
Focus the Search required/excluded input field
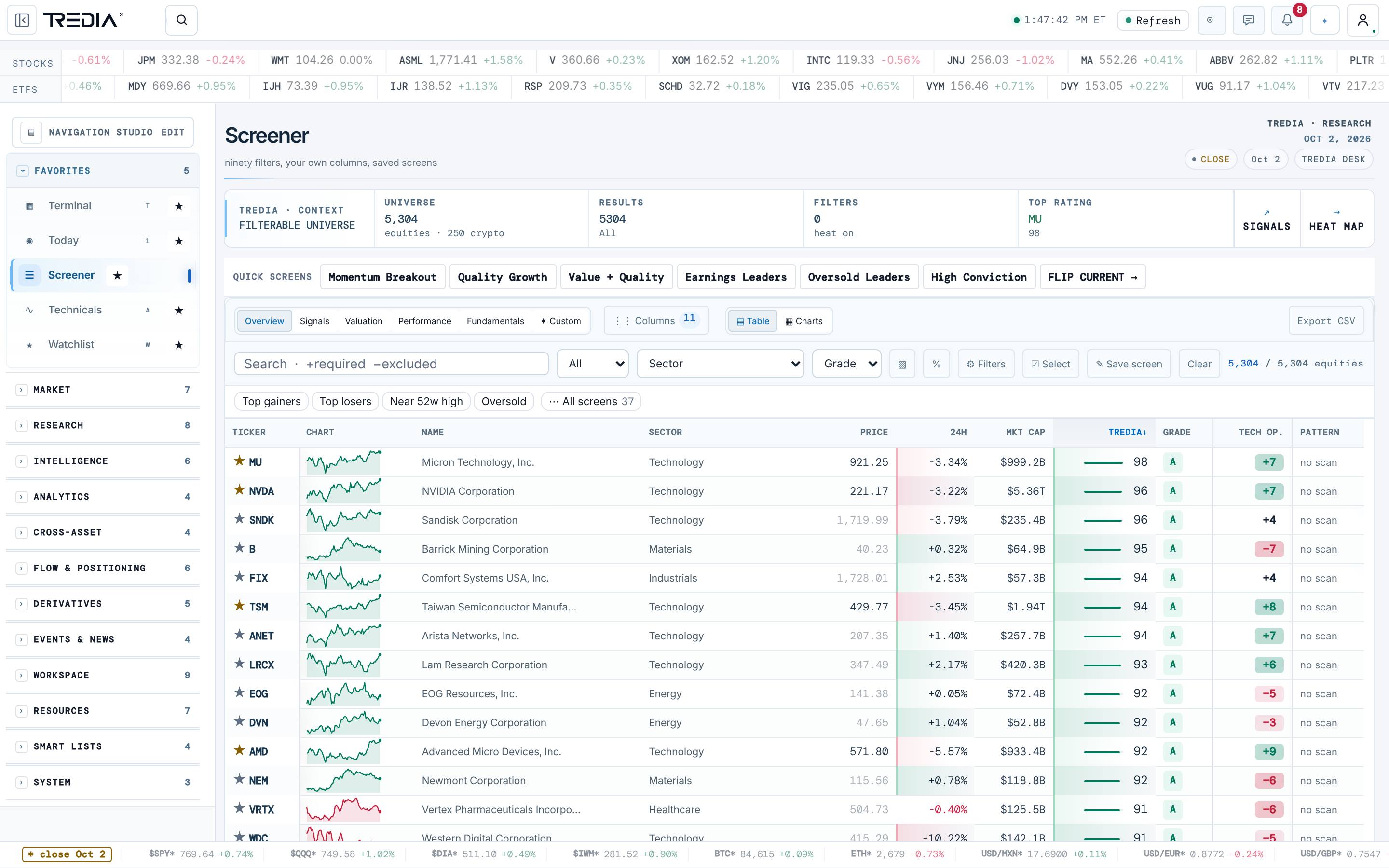click(392, 364)
